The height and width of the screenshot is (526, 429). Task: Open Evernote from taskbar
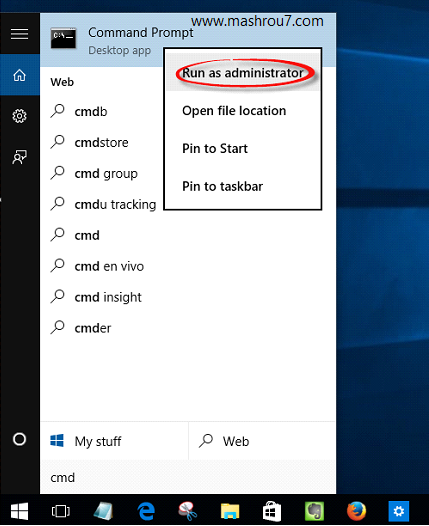314,511
